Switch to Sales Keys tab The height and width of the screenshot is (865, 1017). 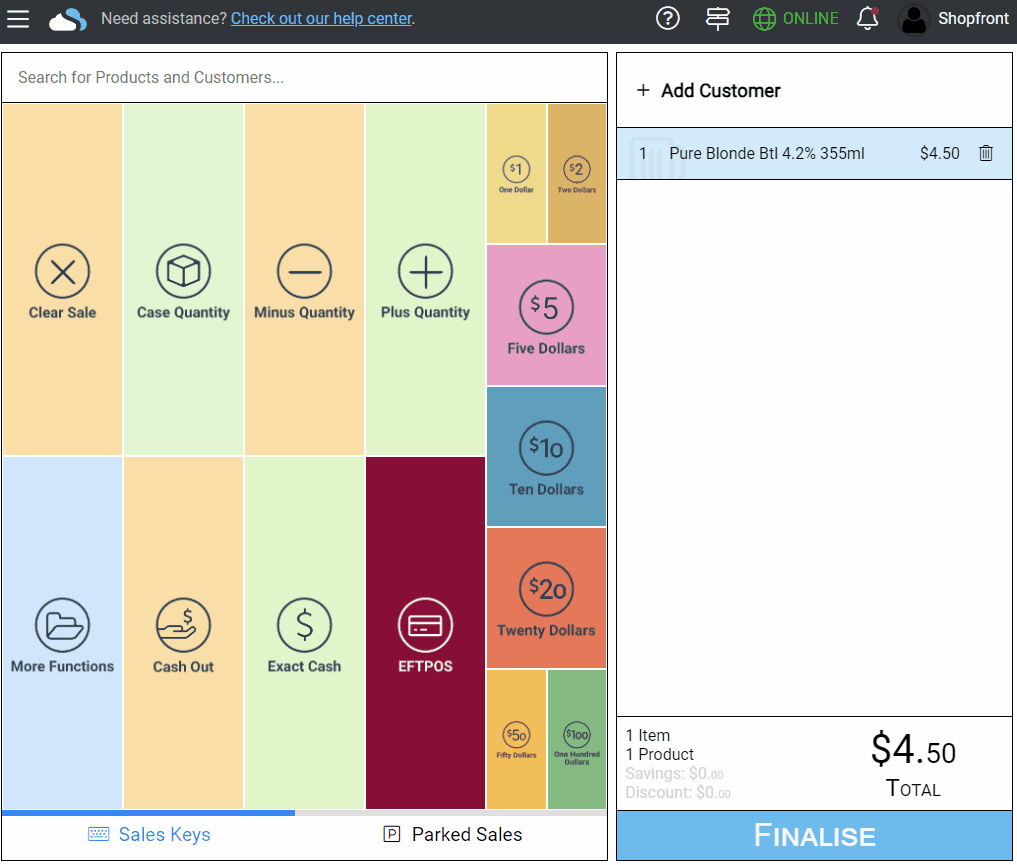coord(149,835)
